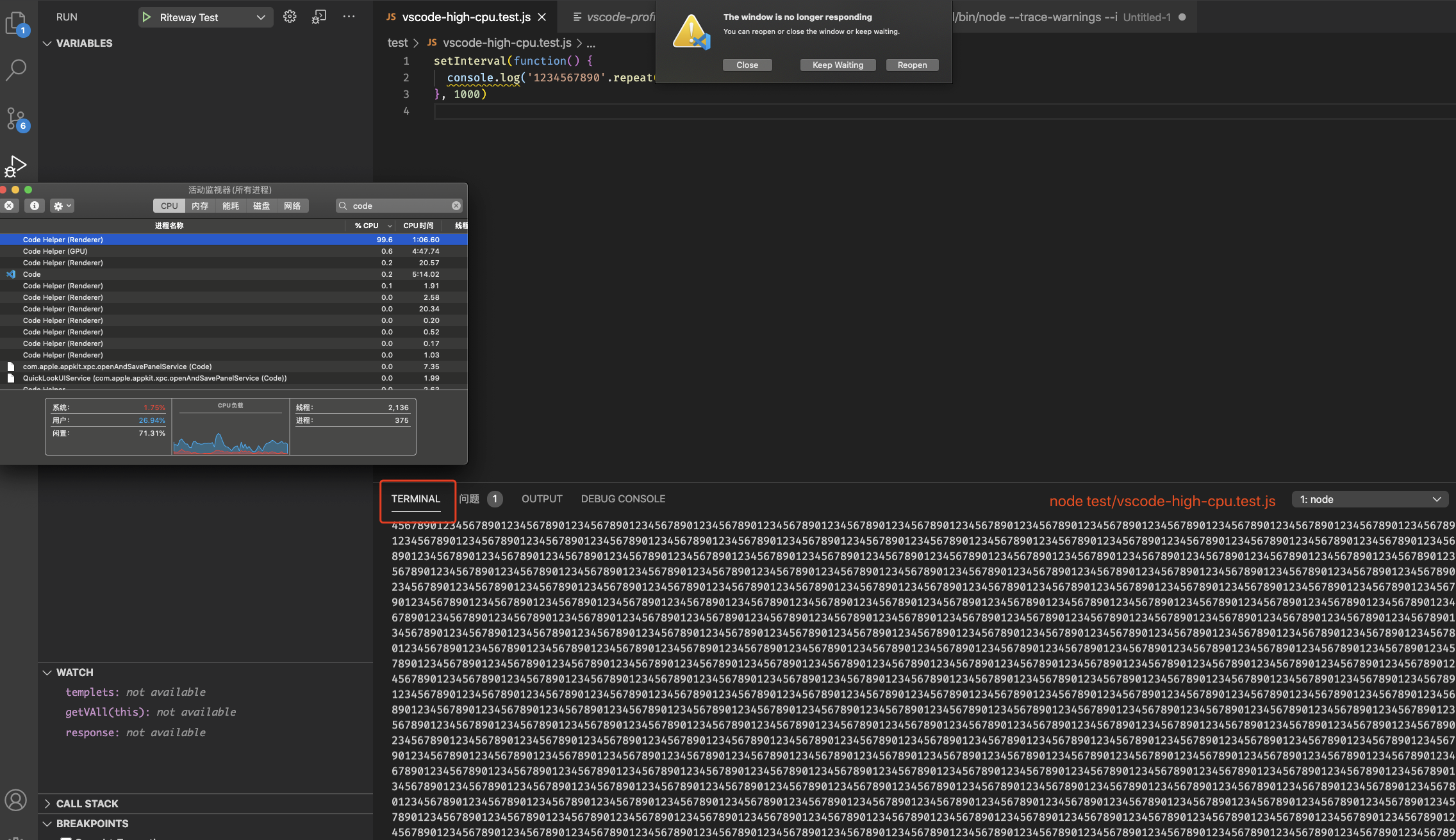Open Source Control view showing 6 changes
1456x840 pixels.
click(x=17, y=119)
